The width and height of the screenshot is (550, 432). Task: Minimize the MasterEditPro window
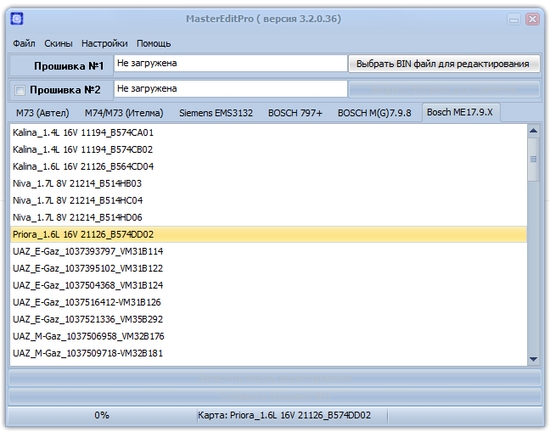514,19
